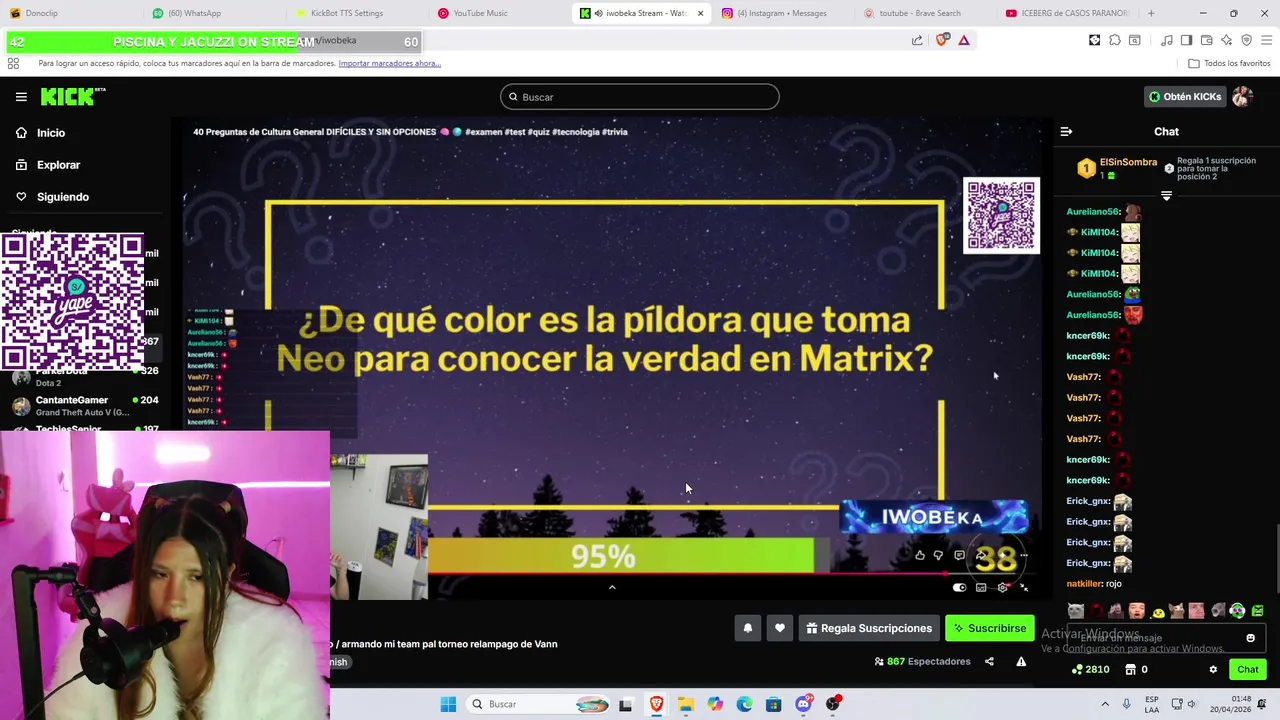
Task: Exit fullscreen in the video player
Action: pyautogui.click(x=1023, y=588)
